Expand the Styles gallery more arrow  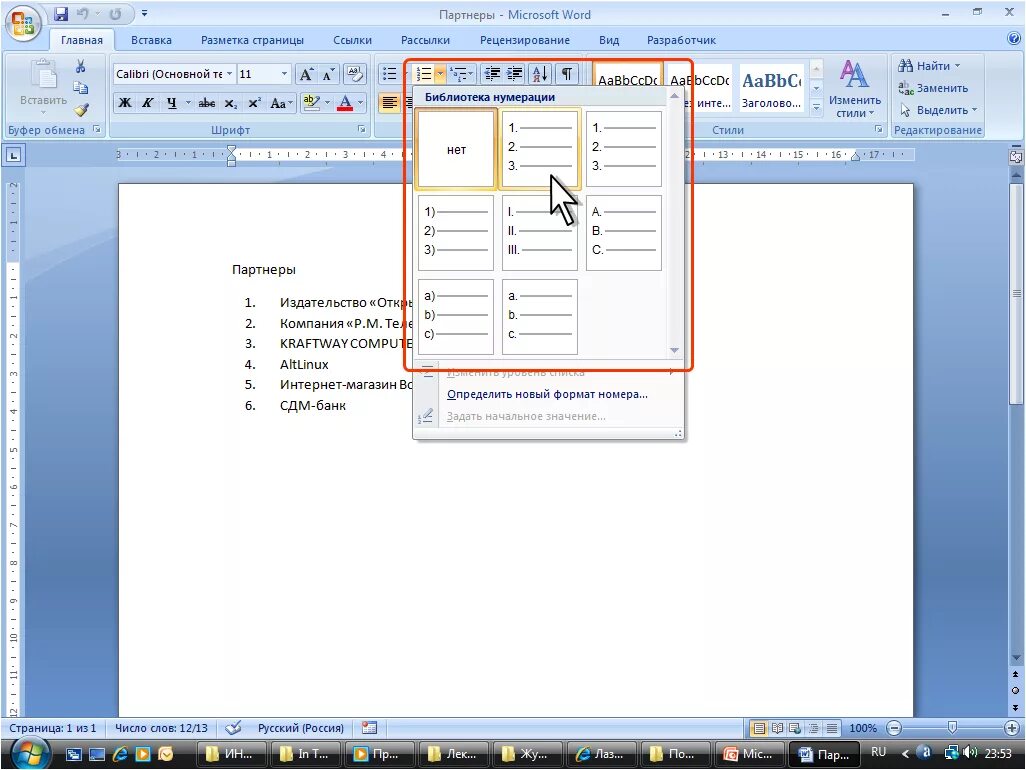816,106
